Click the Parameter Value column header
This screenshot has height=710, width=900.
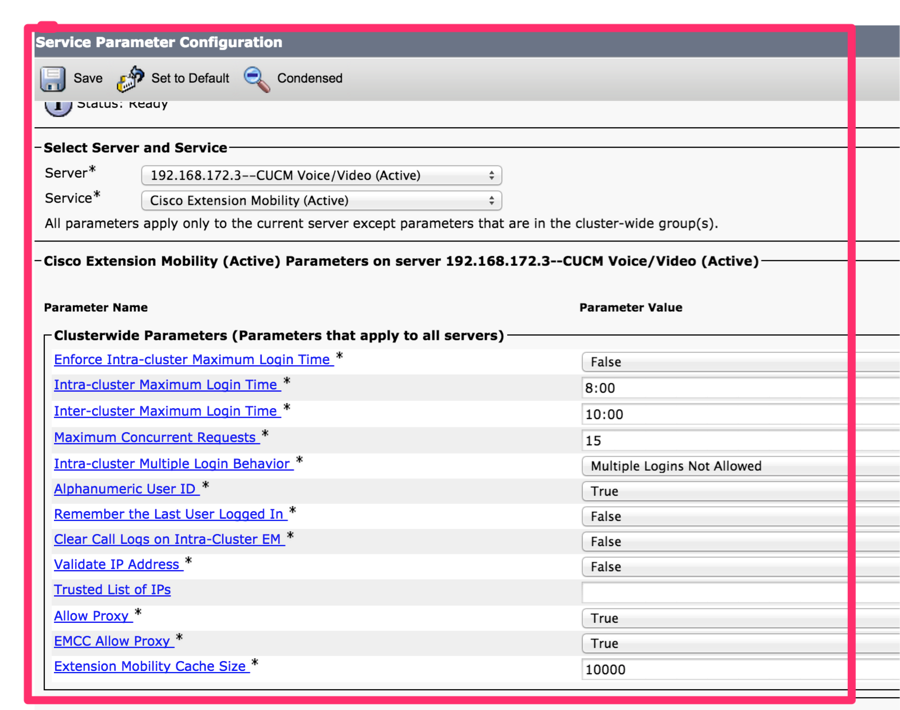click(x=631, y=308)
